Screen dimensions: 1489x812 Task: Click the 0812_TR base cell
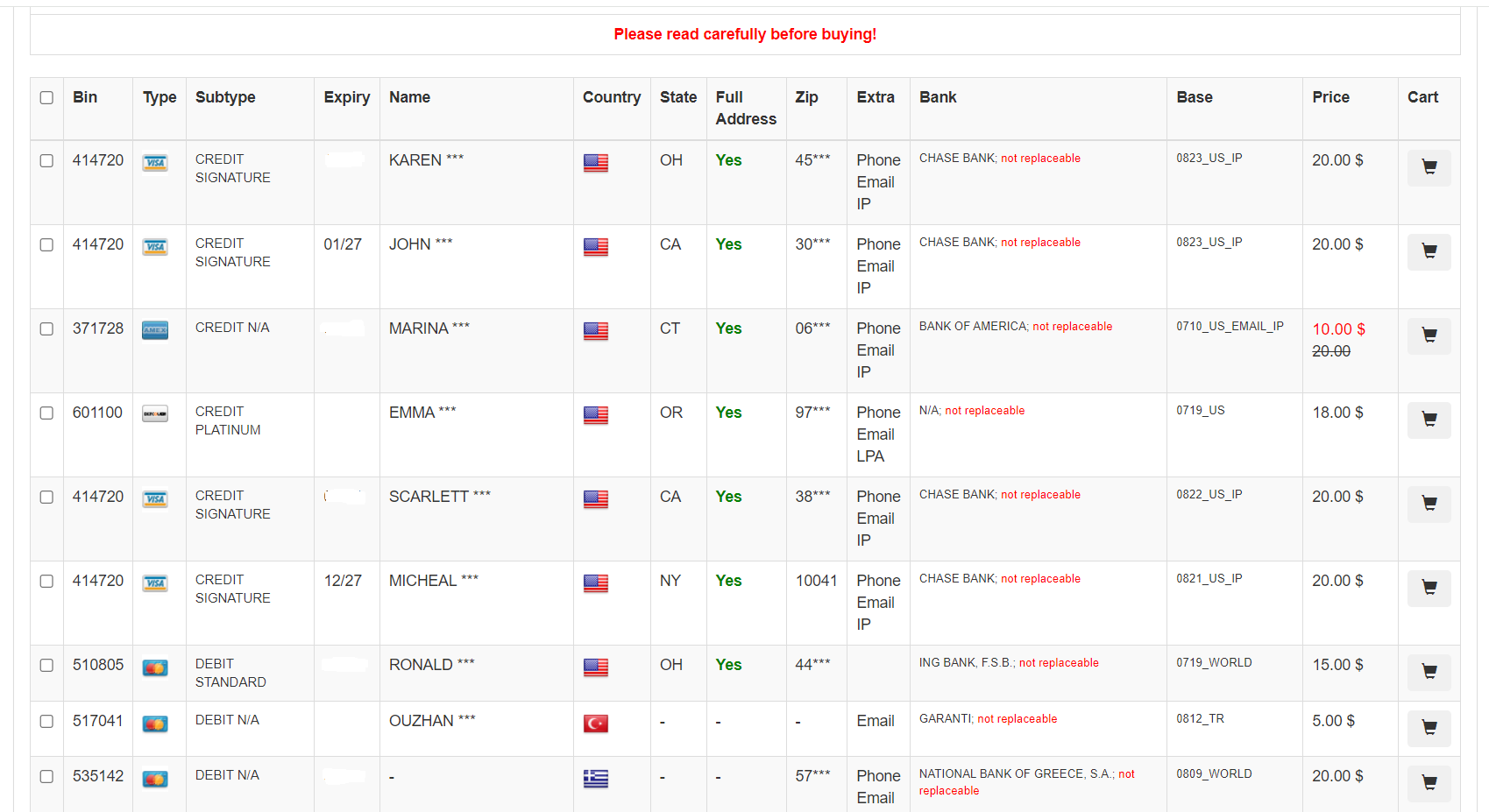pyautogui.click(x=1200, y=719)
